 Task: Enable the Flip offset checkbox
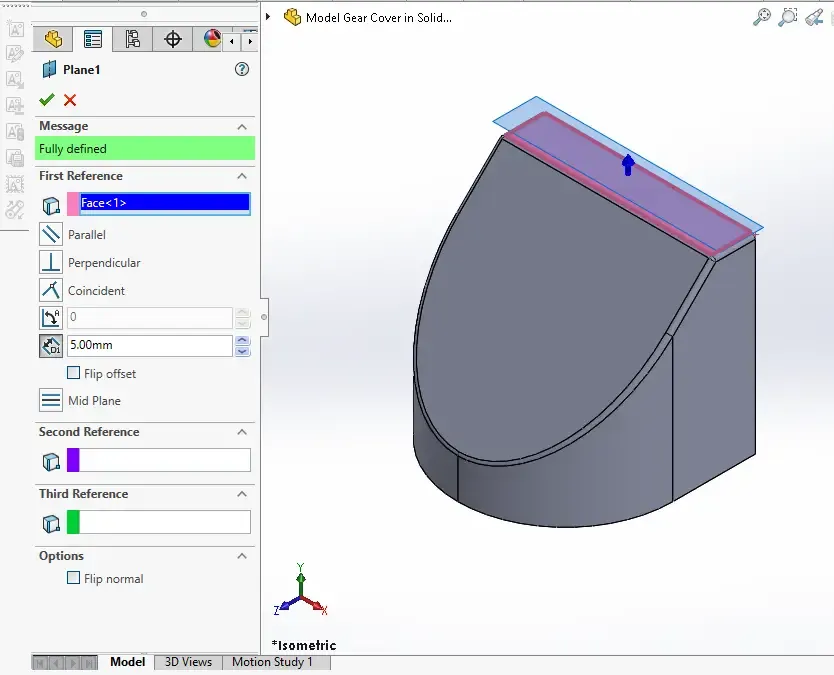pyautogui.click(x=73, y=373)
